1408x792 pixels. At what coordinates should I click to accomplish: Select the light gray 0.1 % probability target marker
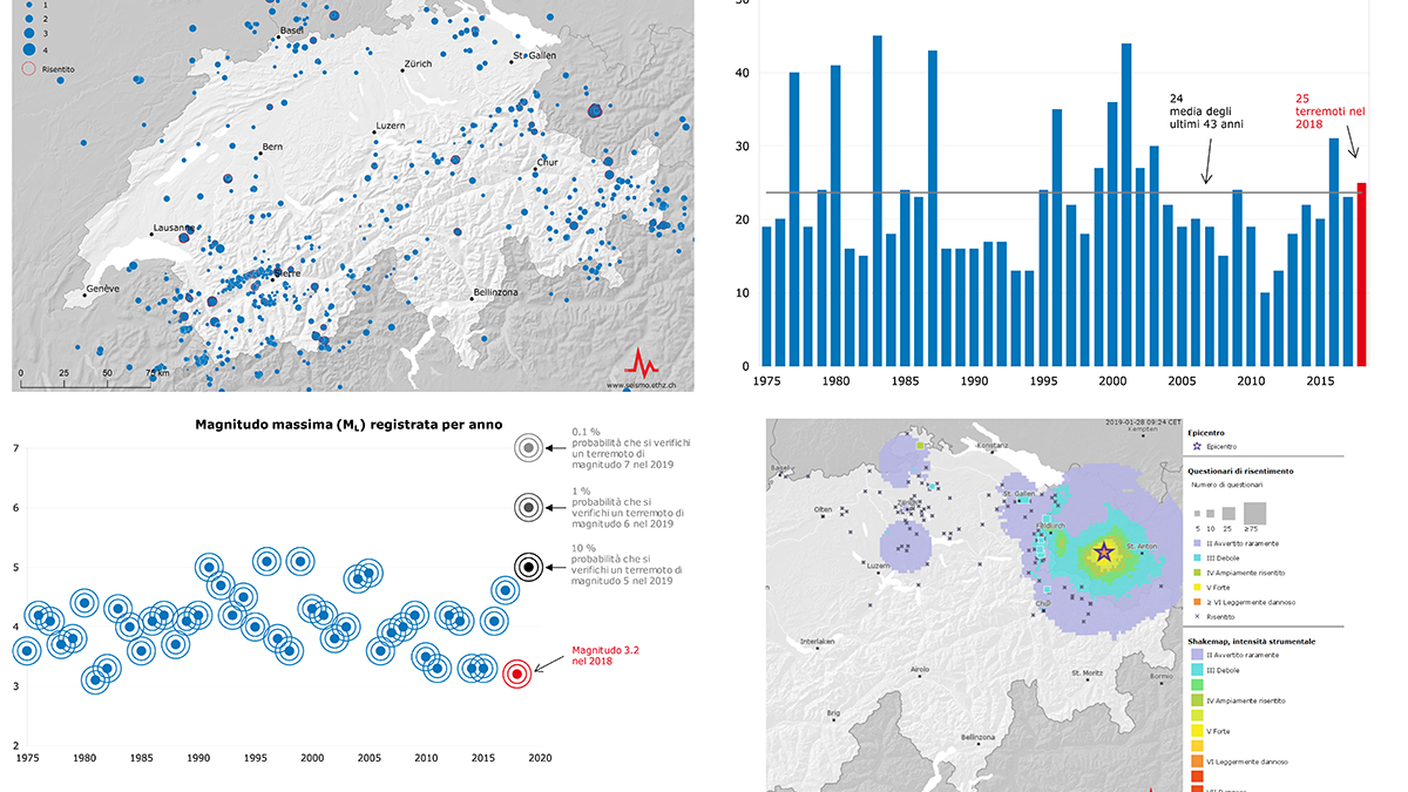[529, 448]
